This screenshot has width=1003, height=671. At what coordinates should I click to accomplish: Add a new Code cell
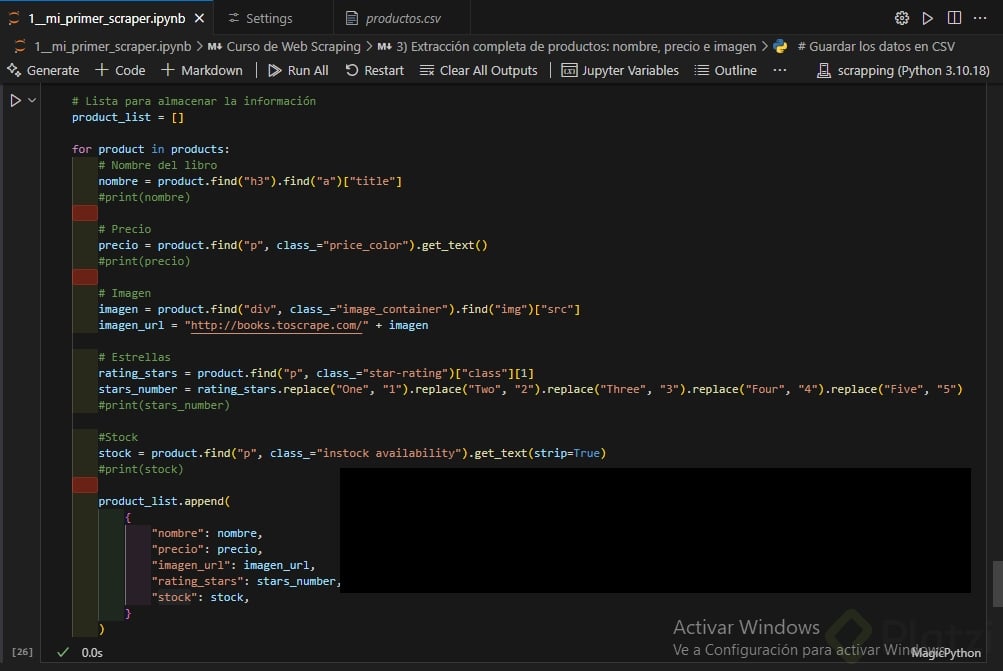coord(120,70)
